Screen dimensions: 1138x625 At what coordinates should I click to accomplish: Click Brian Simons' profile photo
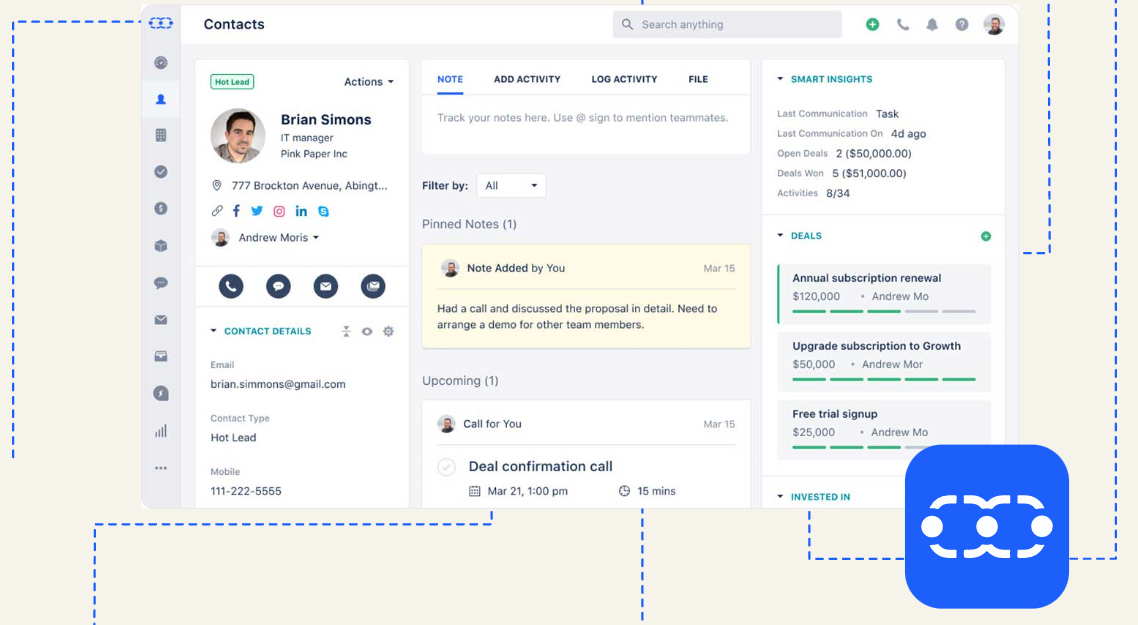point(238,136)
